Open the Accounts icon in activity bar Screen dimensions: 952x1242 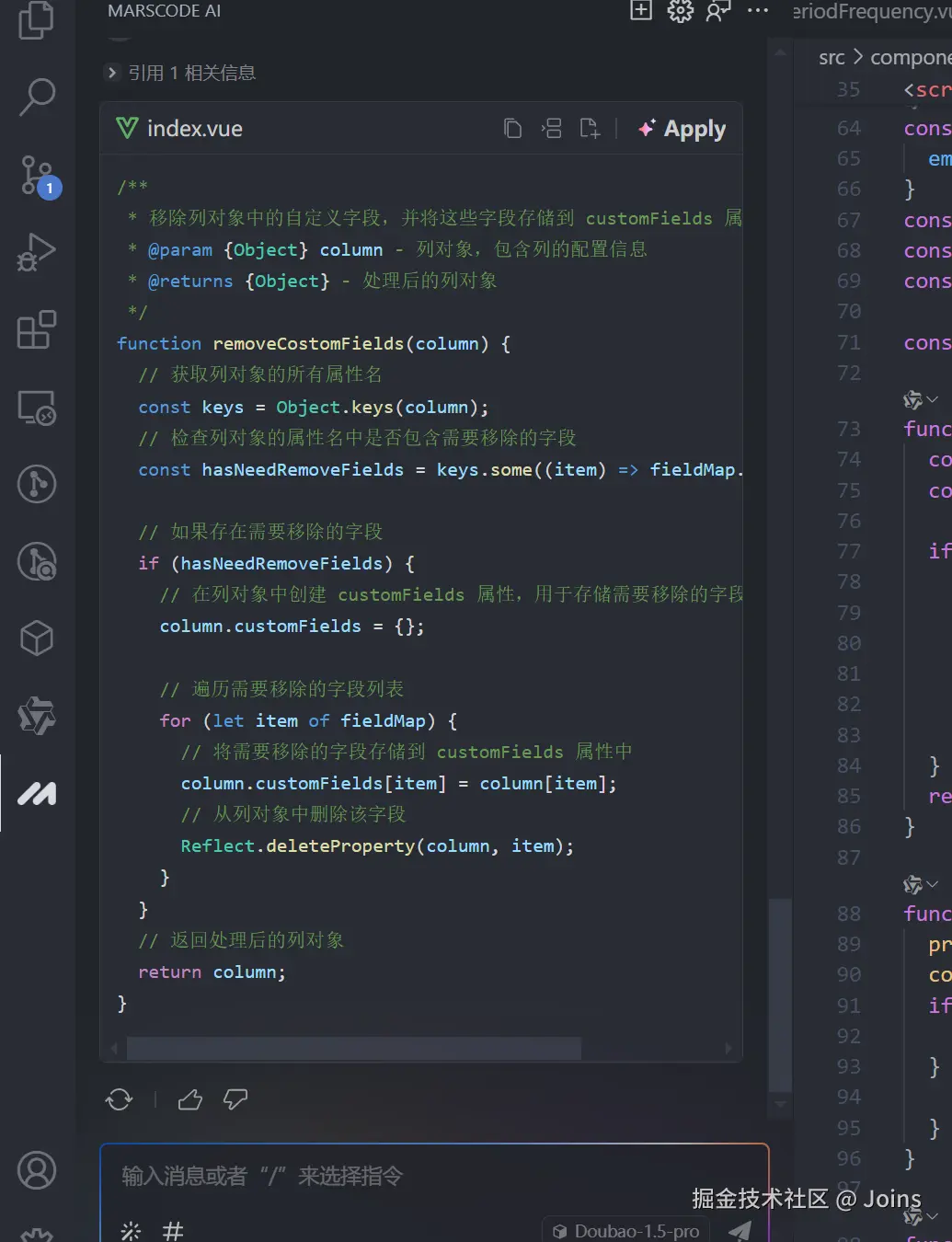(37, 1170)
